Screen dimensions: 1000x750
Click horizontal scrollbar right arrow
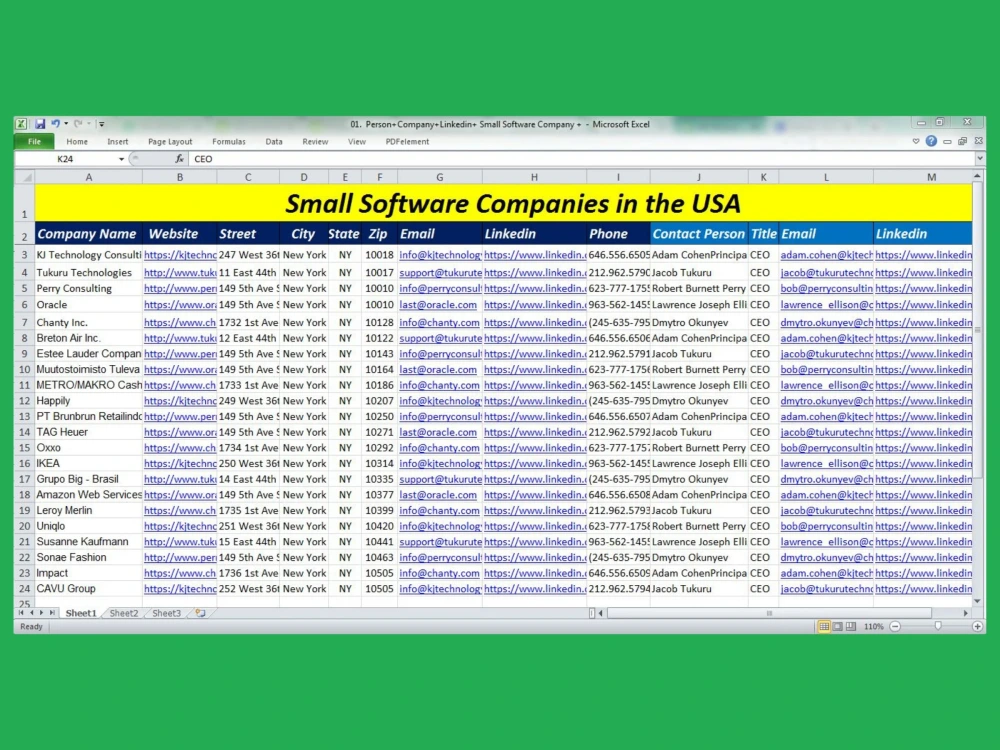pyautogui.click(x=966, y=613)
